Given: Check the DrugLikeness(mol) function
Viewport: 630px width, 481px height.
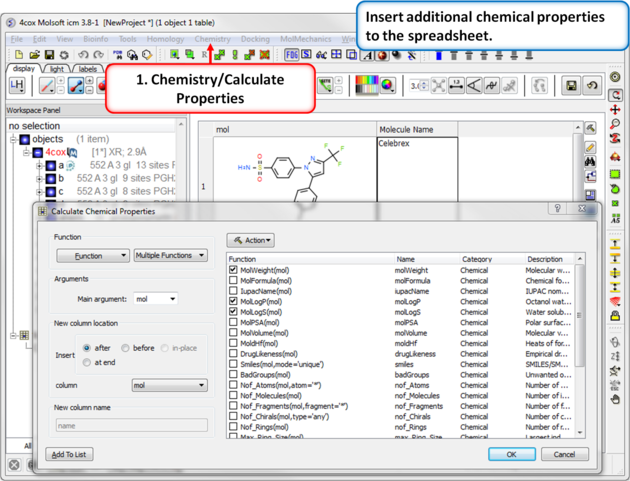Looking at the screenshot, I should (x=233, y=354).
